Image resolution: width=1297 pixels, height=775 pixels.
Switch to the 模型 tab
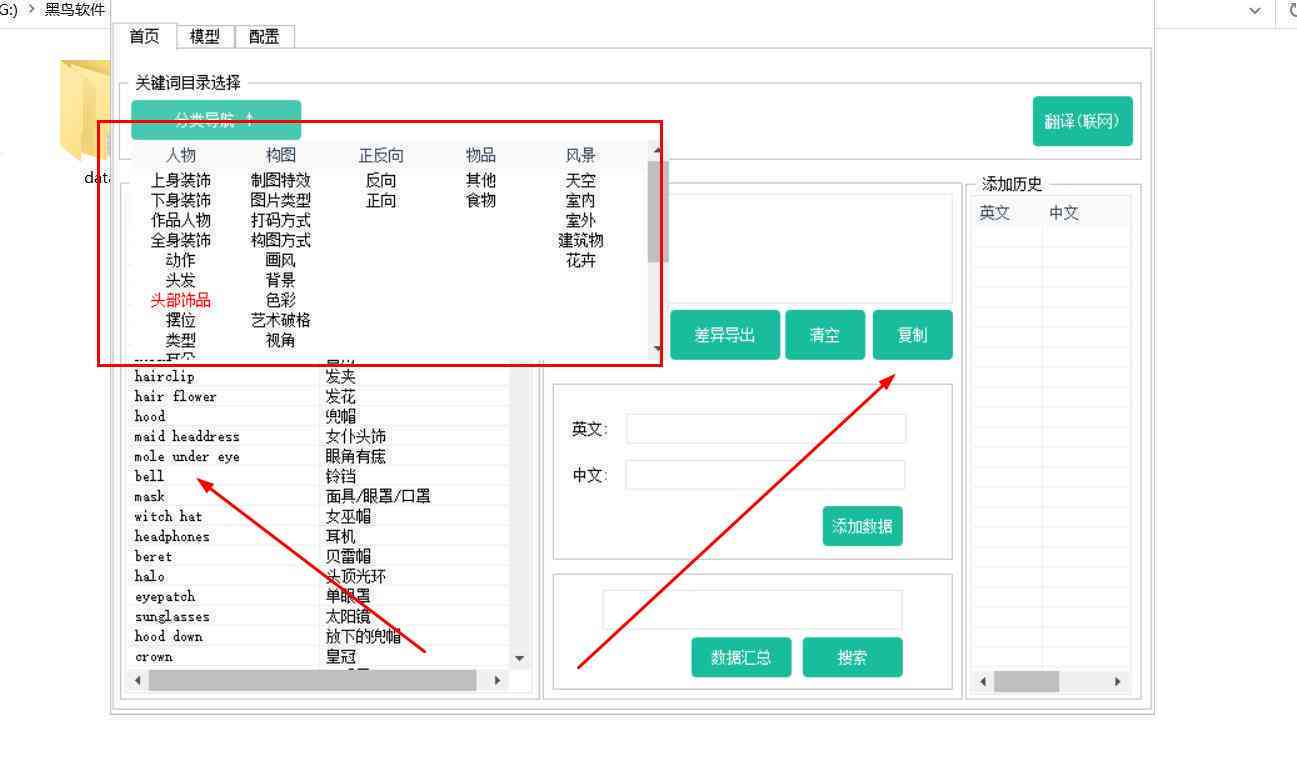[205, 37]
